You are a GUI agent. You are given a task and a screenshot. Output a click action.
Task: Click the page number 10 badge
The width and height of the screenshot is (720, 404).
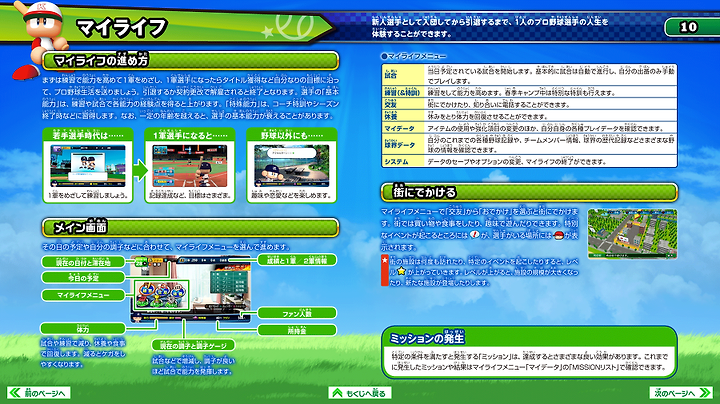click(688, 27)
